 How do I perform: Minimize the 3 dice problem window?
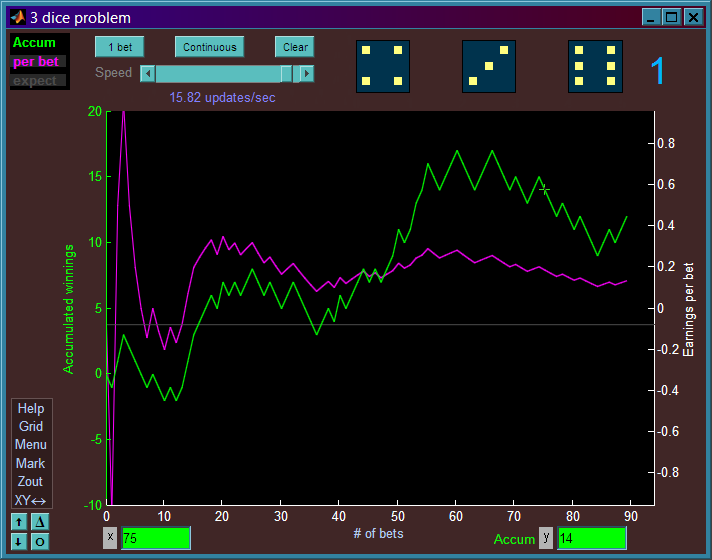[x=651, y=18]
